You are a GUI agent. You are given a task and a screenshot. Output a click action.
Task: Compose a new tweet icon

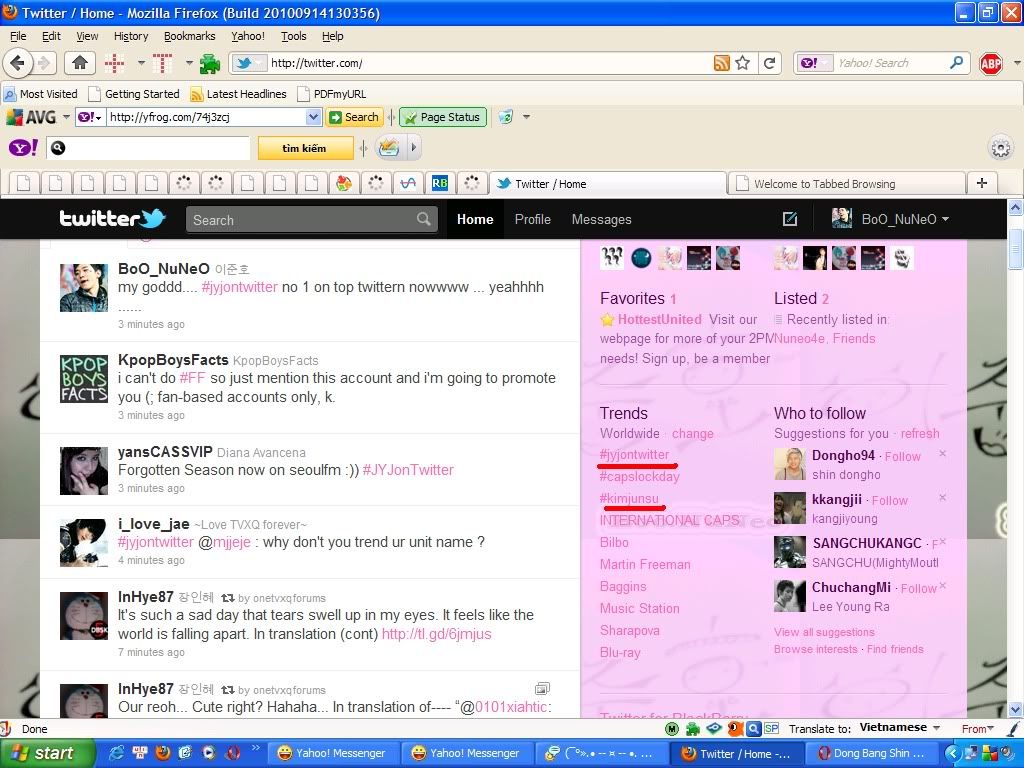click(790, 219)
